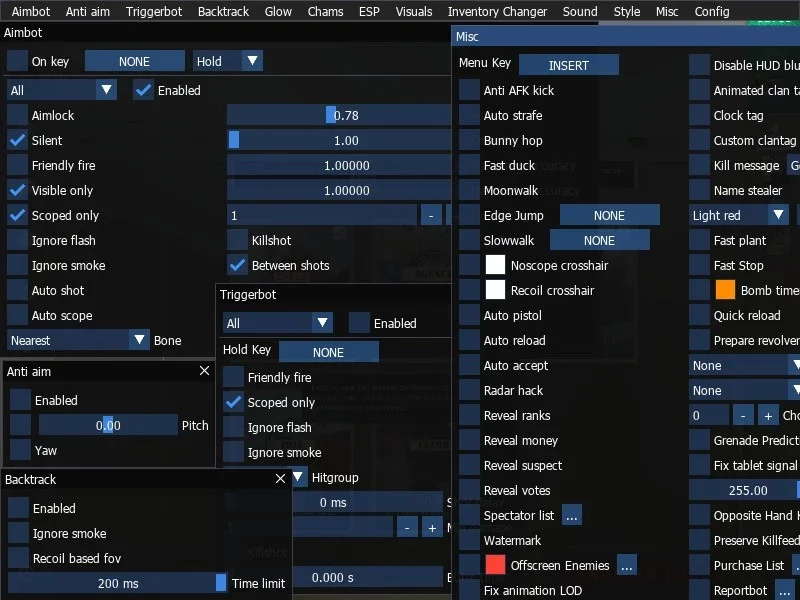Set the Edge Jump key NONE button
This screenshot has width=800, height=600.
pyautogui.click(x=609, y=215)
